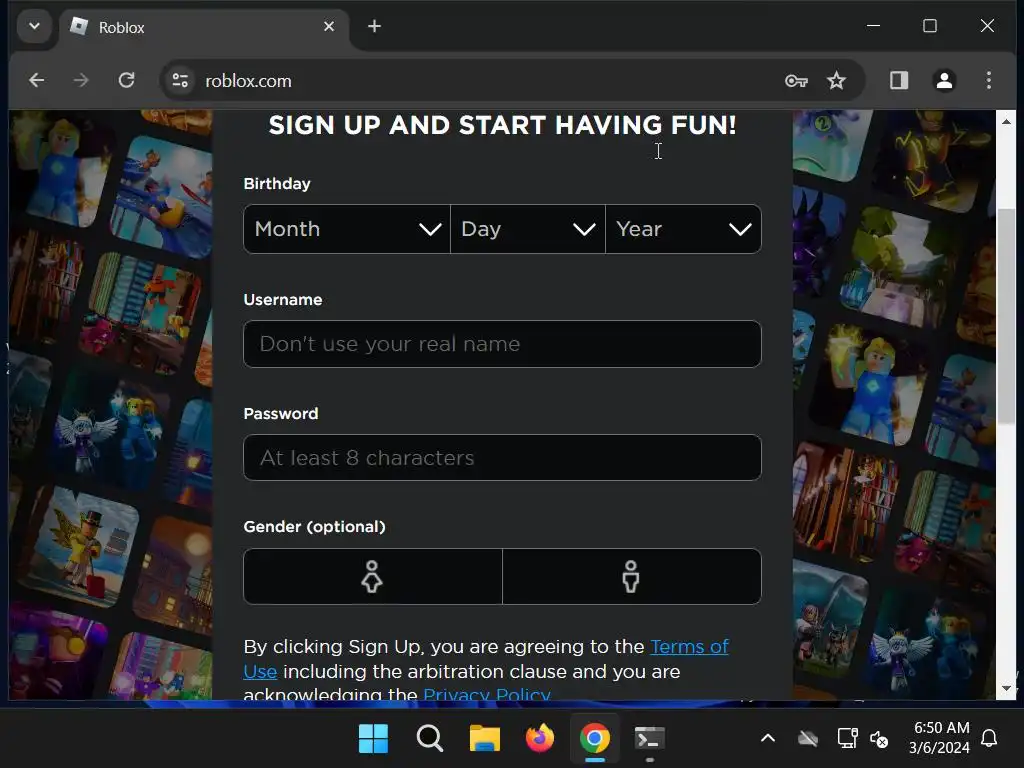
Task: Reload the Roblox page
Action: click(x=126, y=80)
